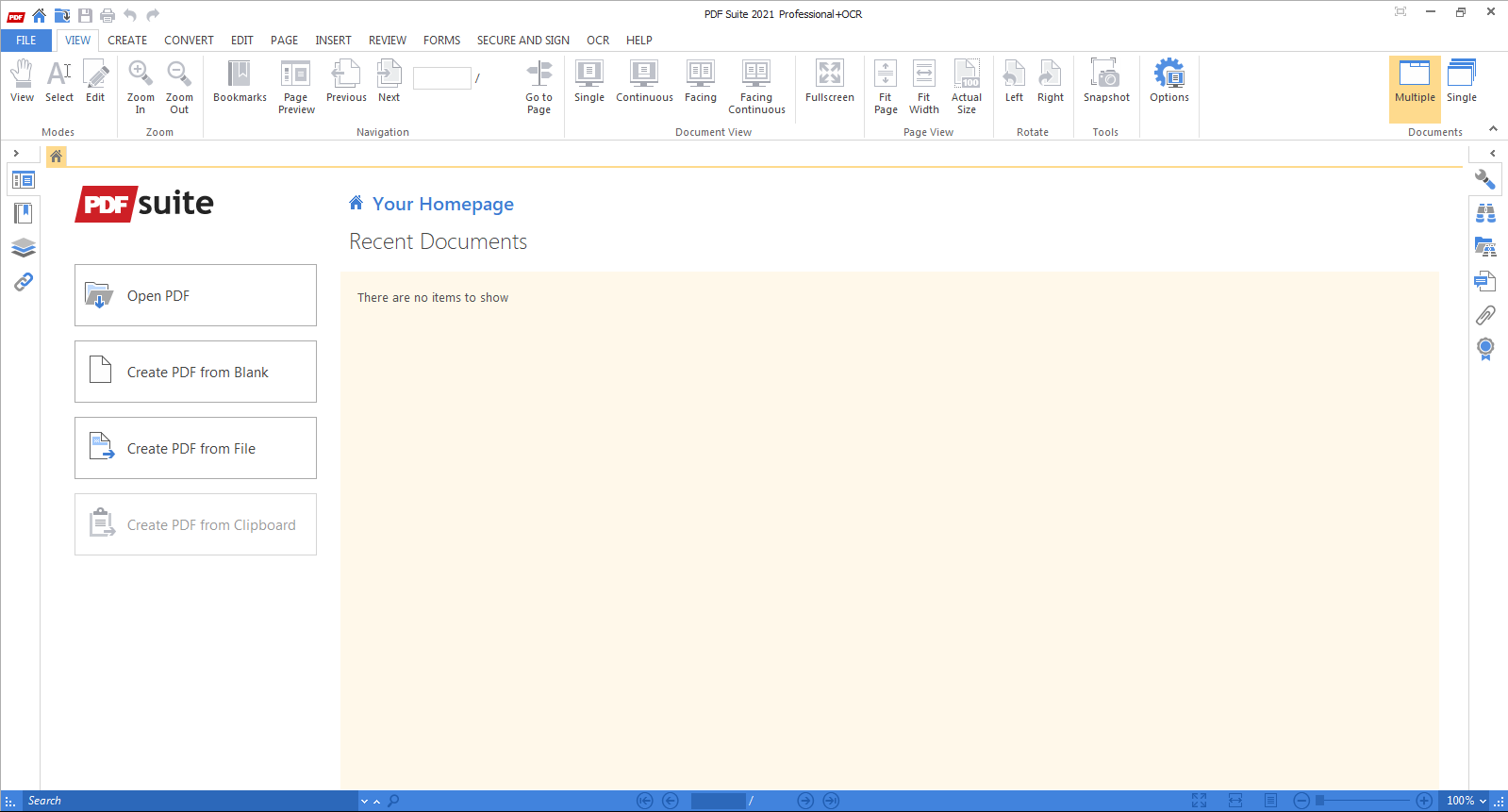This screenshot has height=812, width=1508.
Task: Click the Search field in status bar
Action: (189, 801)
